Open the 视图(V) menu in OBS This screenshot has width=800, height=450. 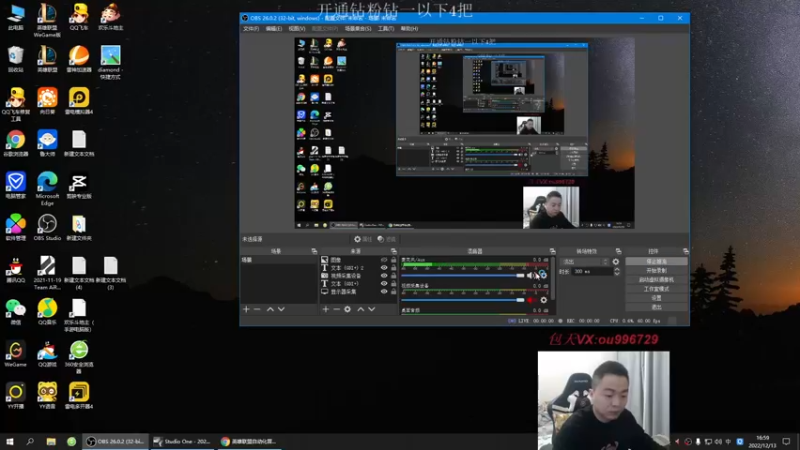[297, 29]
